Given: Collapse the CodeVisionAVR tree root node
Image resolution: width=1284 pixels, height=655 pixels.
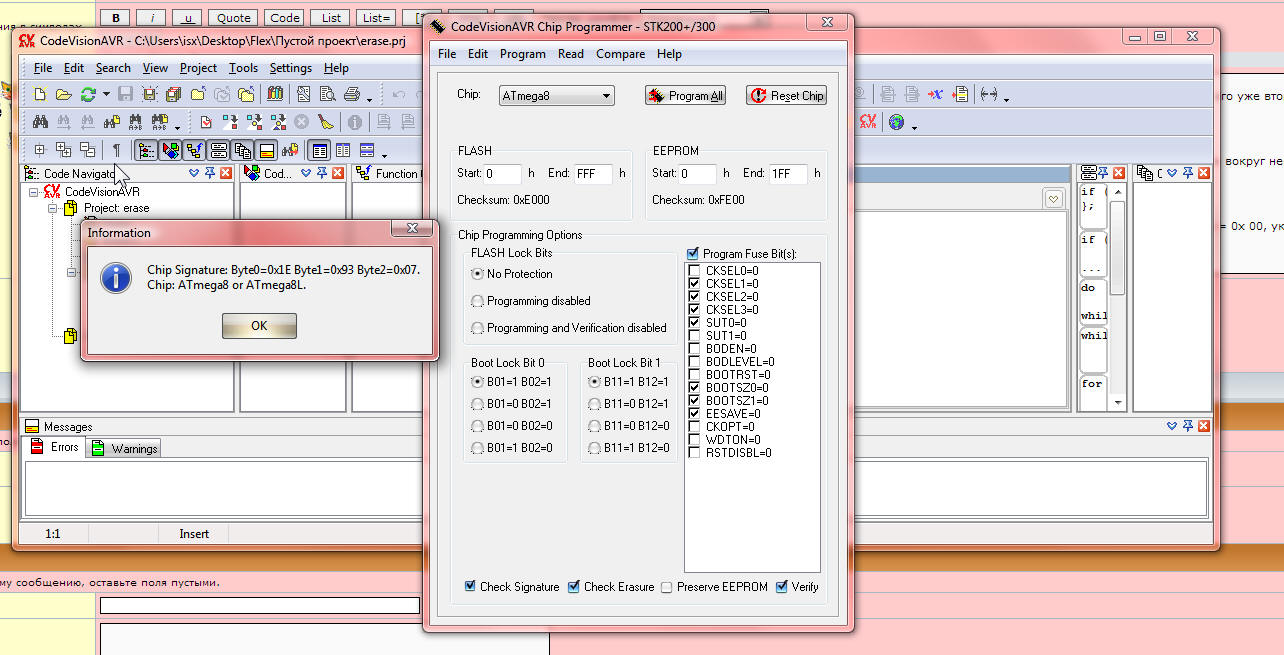Looking at the screenshot, I should (x=34, y=192).
